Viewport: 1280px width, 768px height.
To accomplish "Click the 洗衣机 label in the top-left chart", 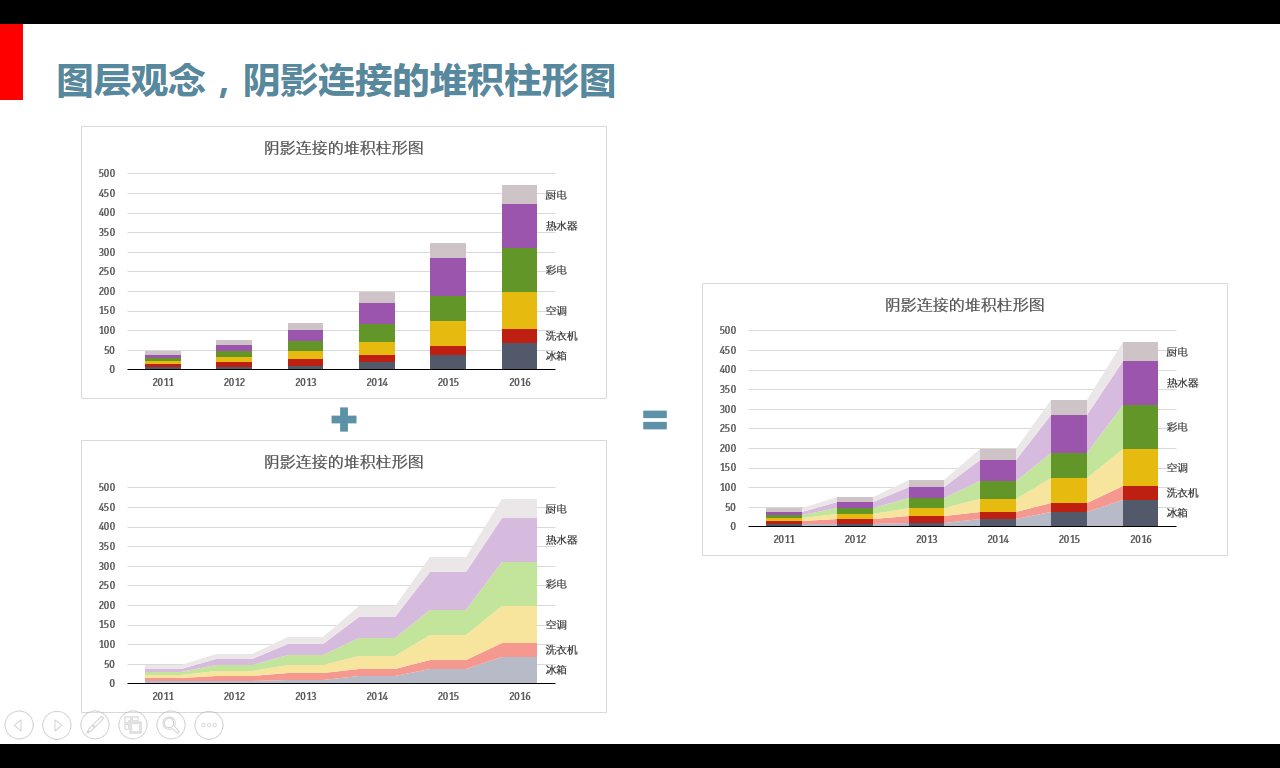I will (562, 336).
